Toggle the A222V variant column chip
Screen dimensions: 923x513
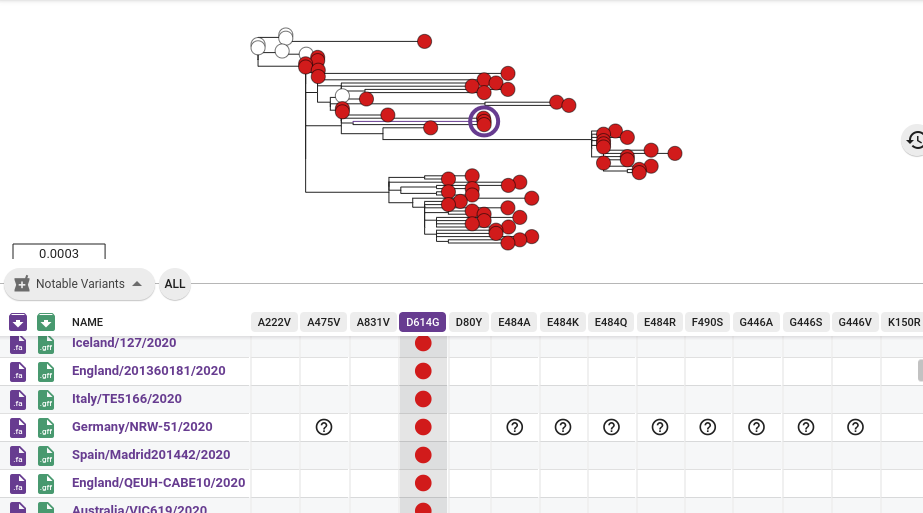(x=273, y=322)
